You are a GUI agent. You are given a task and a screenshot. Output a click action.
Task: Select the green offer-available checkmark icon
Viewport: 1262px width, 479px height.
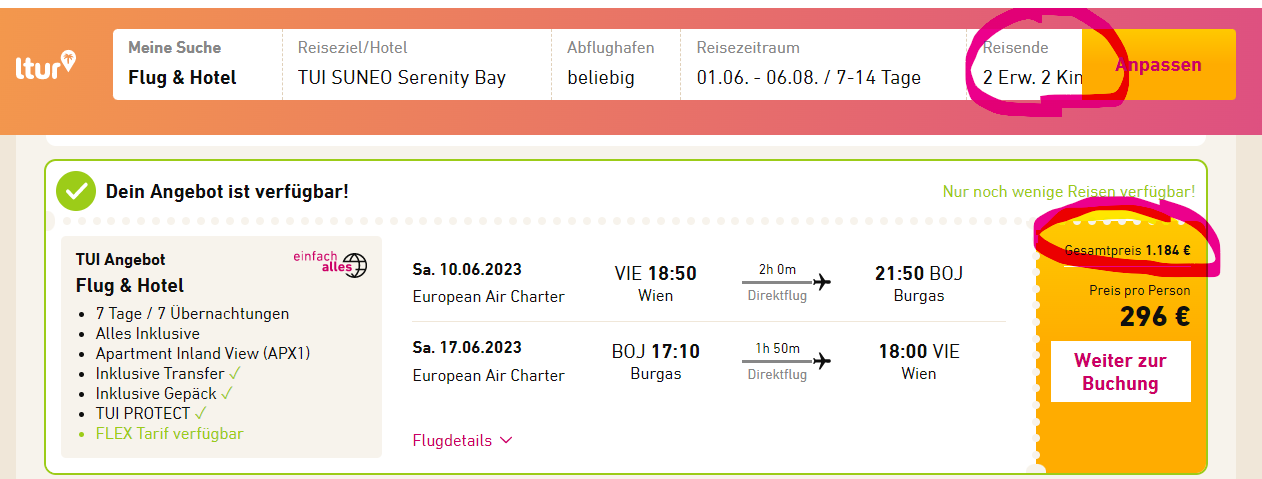coord(75,191)
